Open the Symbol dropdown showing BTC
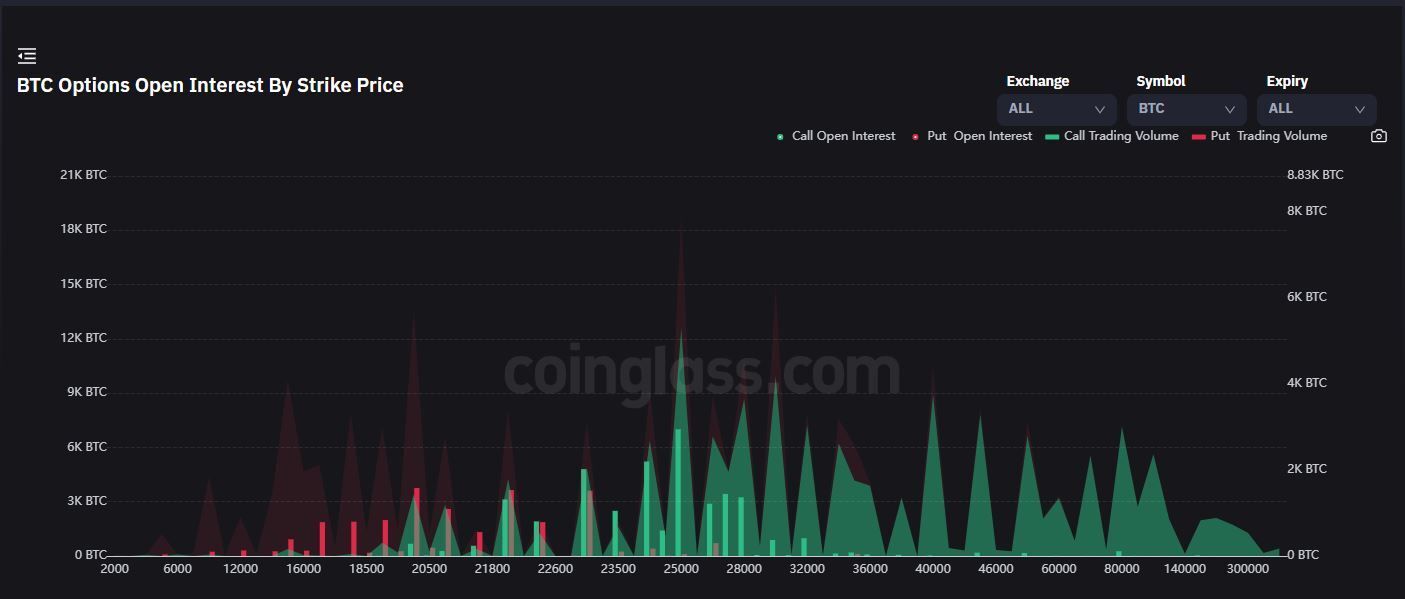 click(x=1186, y=109)
